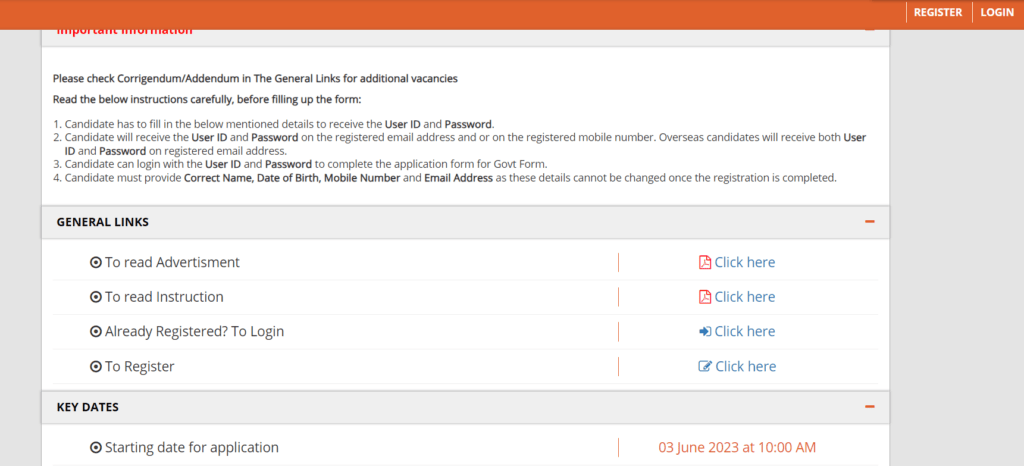
Task: Click the edit pencil icon next to To Register
Action: (x=705, y=366)
